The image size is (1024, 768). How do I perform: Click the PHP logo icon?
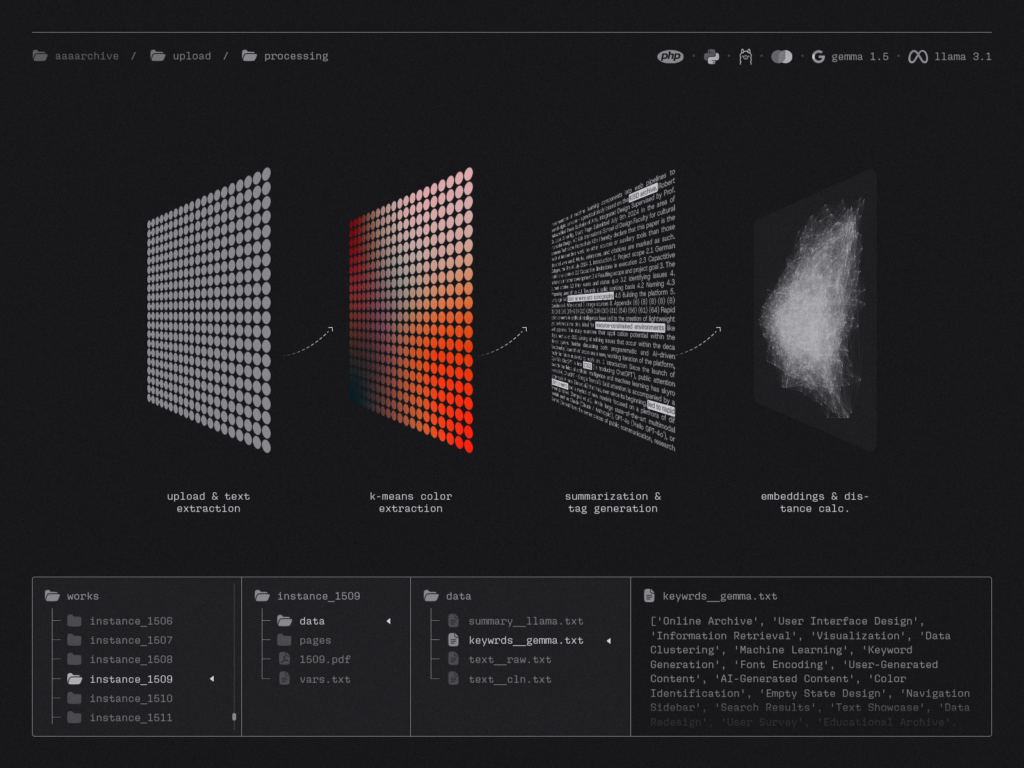coord(670,57)
